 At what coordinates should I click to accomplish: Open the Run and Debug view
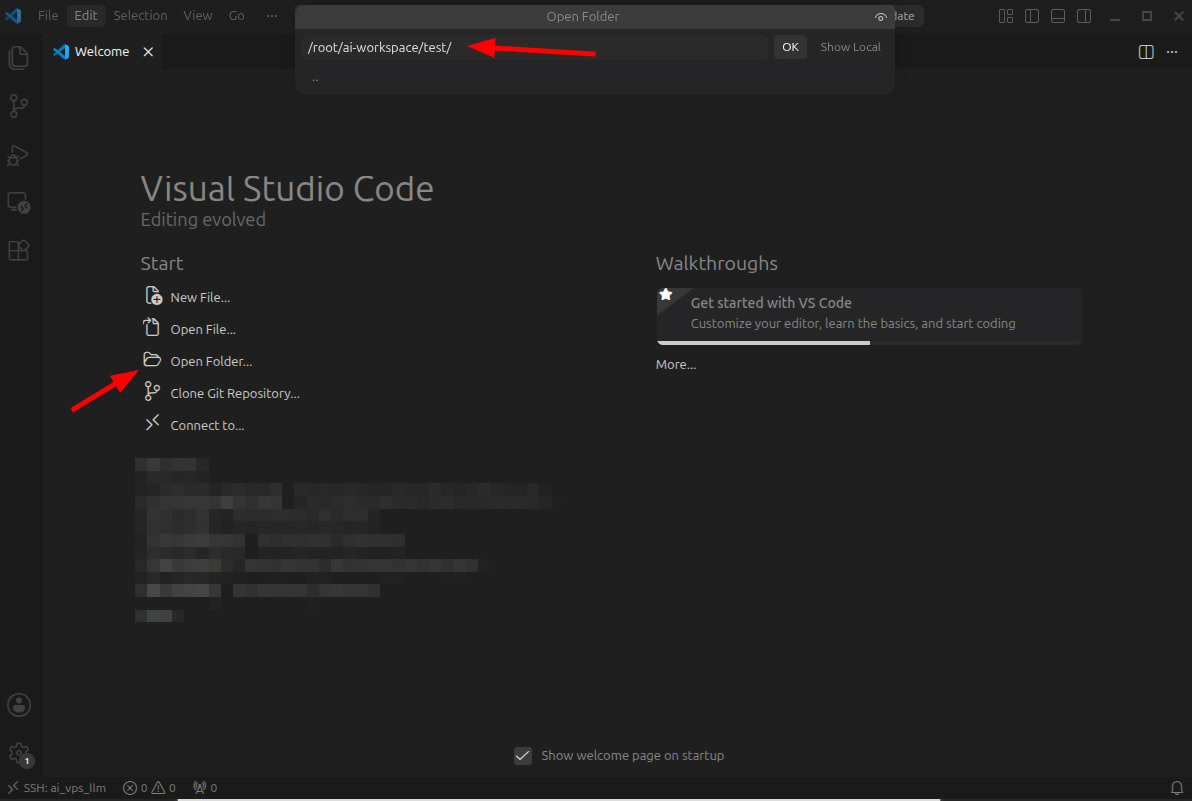(18, 155)
